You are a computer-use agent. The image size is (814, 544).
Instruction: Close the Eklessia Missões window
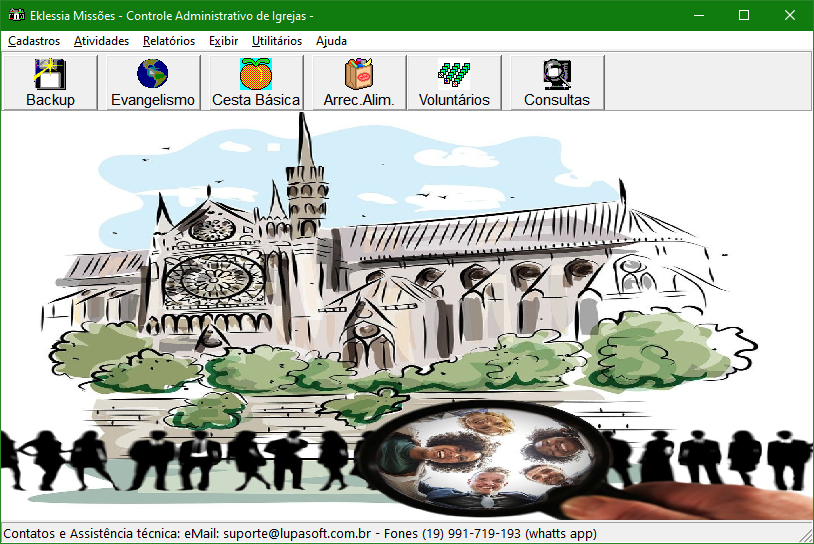(x=790, y=15)
